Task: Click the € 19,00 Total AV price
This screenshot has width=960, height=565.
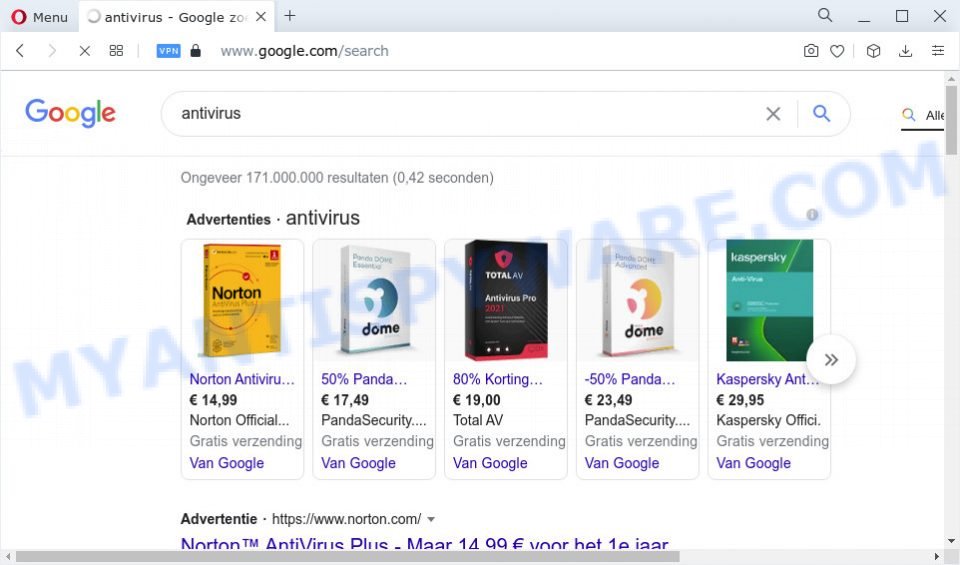Action: (x=476, y=400)
